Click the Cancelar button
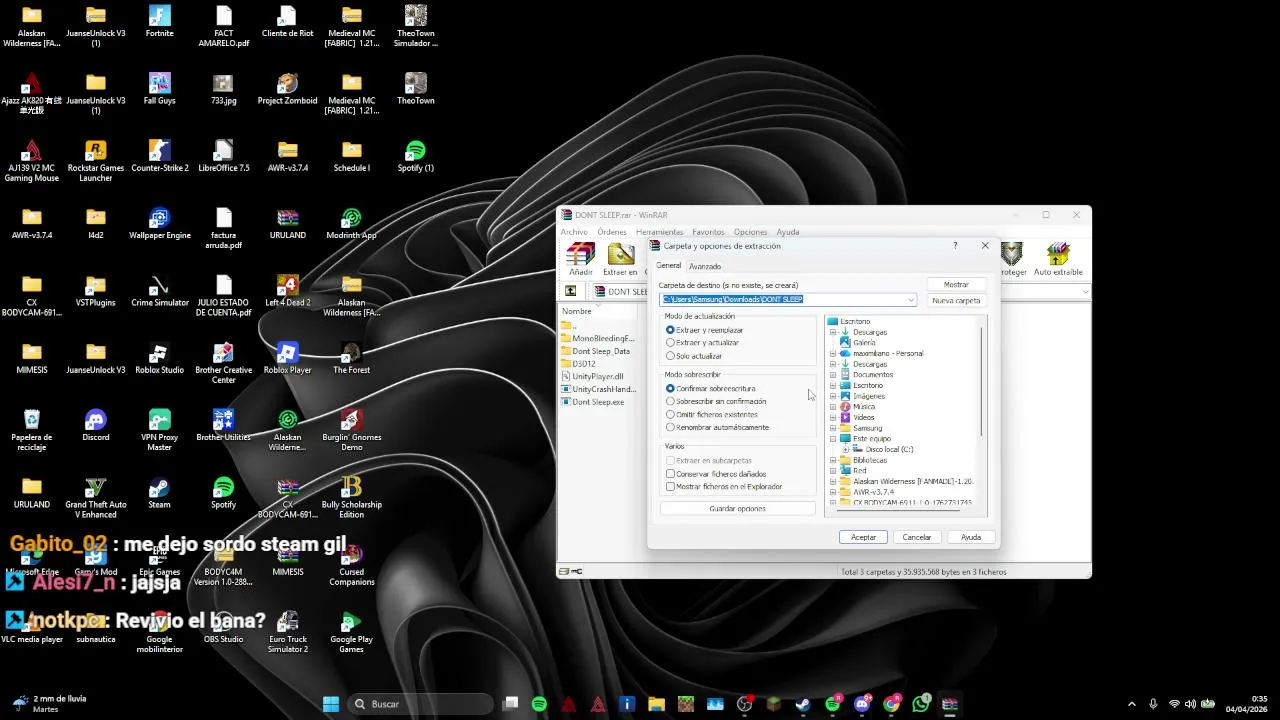This screenshot has width=1280, height=720. click(917, 537)
